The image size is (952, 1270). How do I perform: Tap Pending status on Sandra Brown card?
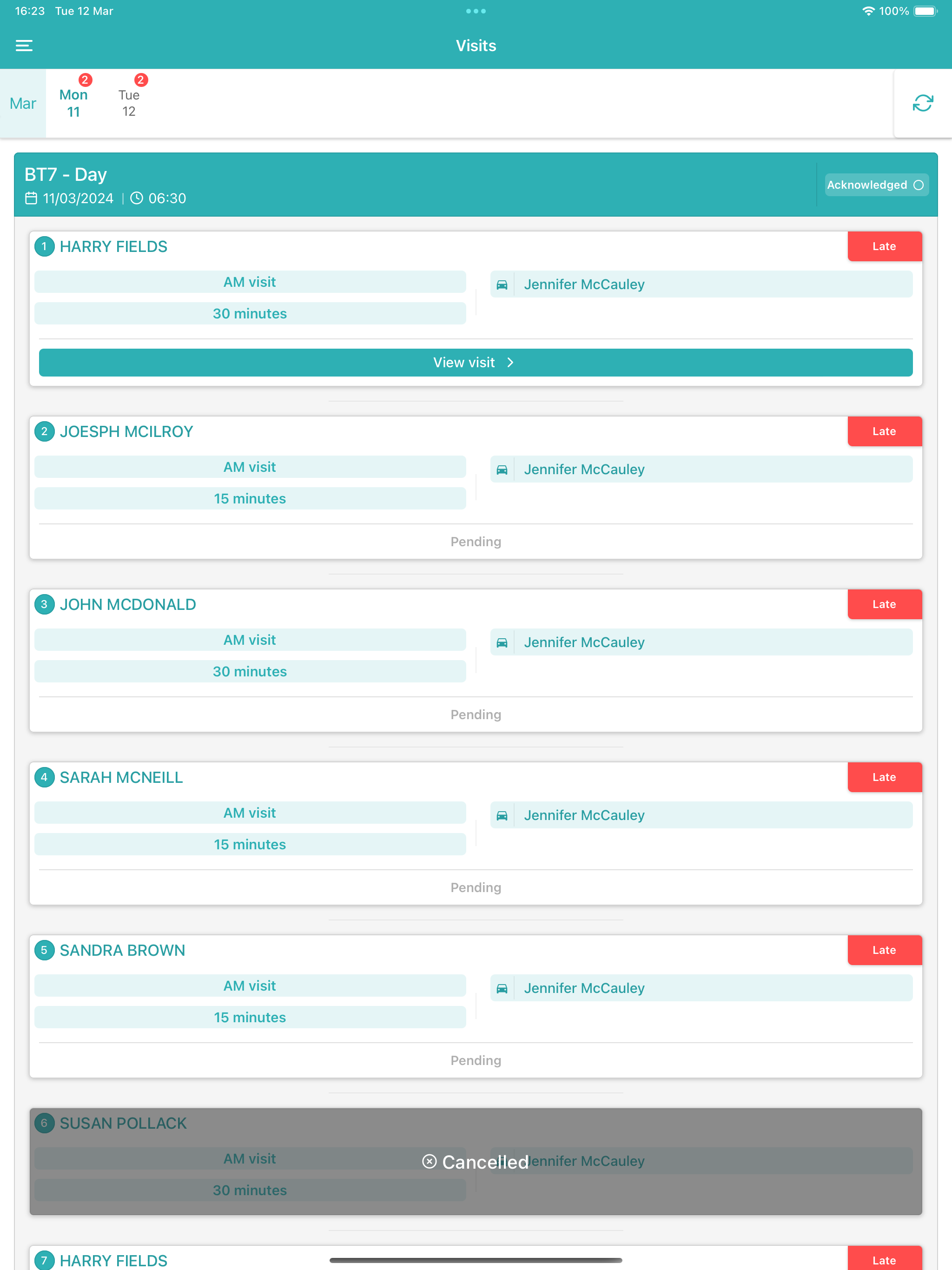click(476, 1060)
